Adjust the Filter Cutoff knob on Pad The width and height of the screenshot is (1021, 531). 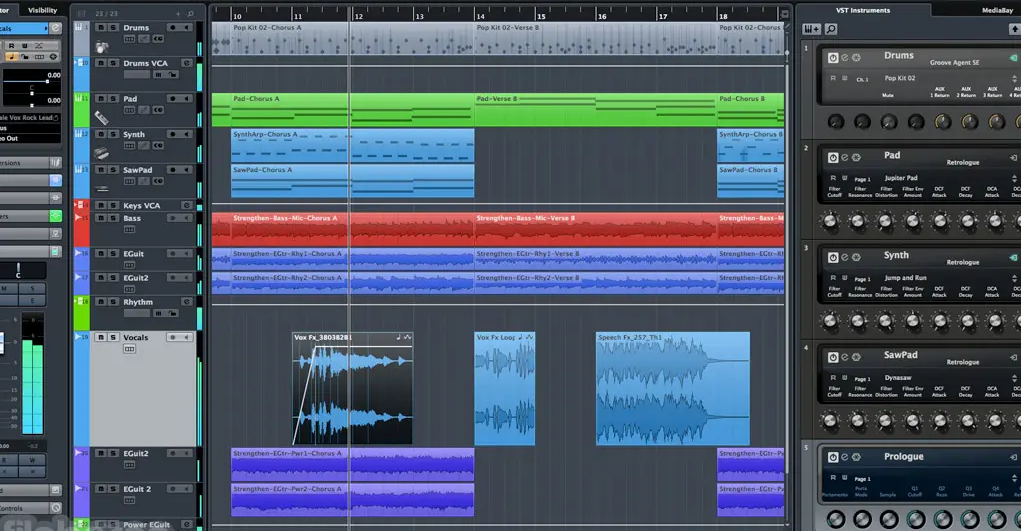click(830, 221)
